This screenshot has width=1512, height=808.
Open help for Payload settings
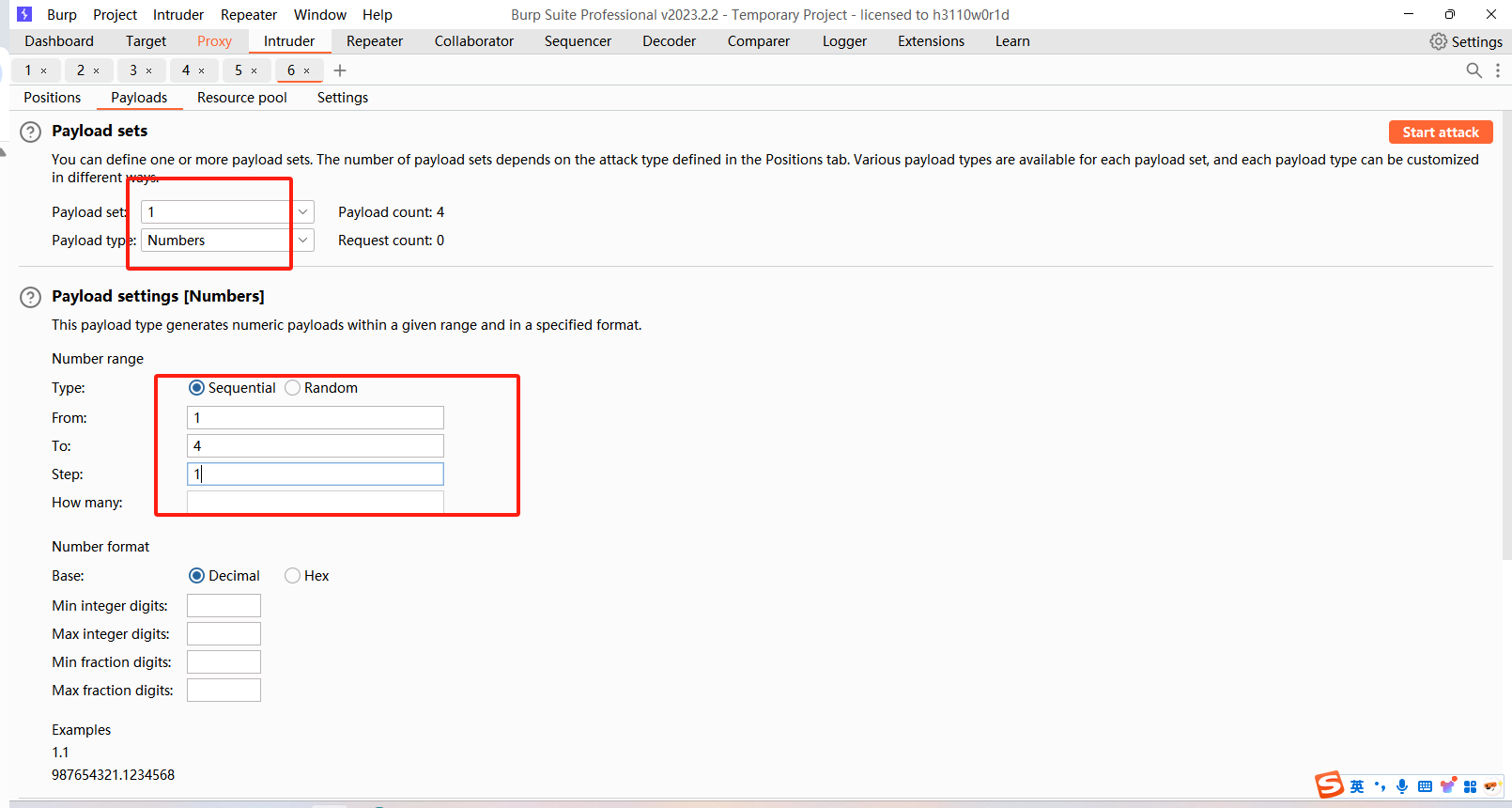[31, 298]
